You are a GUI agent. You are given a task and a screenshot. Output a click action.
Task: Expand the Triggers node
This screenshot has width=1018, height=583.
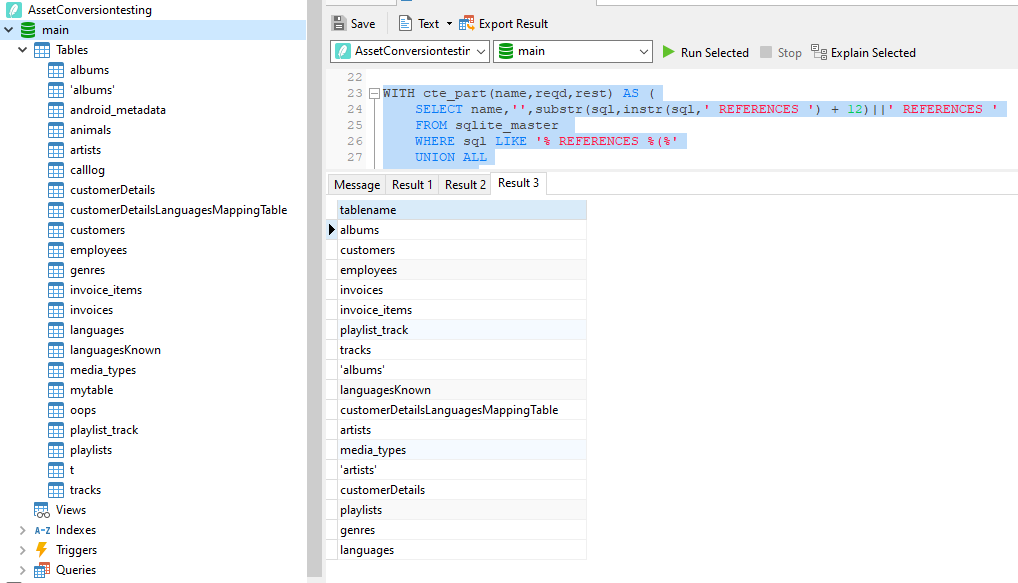23,551
